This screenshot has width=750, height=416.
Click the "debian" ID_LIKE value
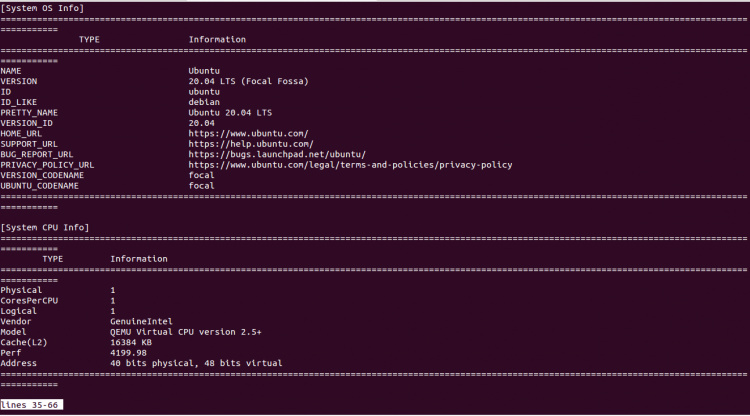pyautogui.click(x=204, y=102)
